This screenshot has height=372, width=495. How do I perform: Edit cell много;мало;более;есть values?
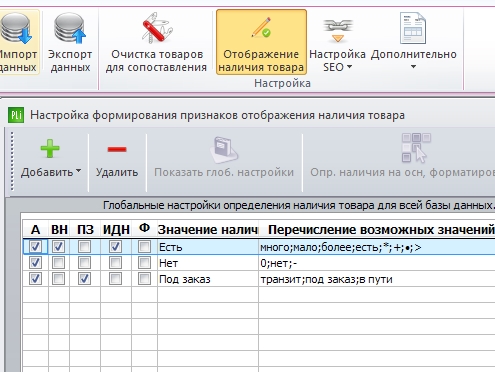pos(377,247)
